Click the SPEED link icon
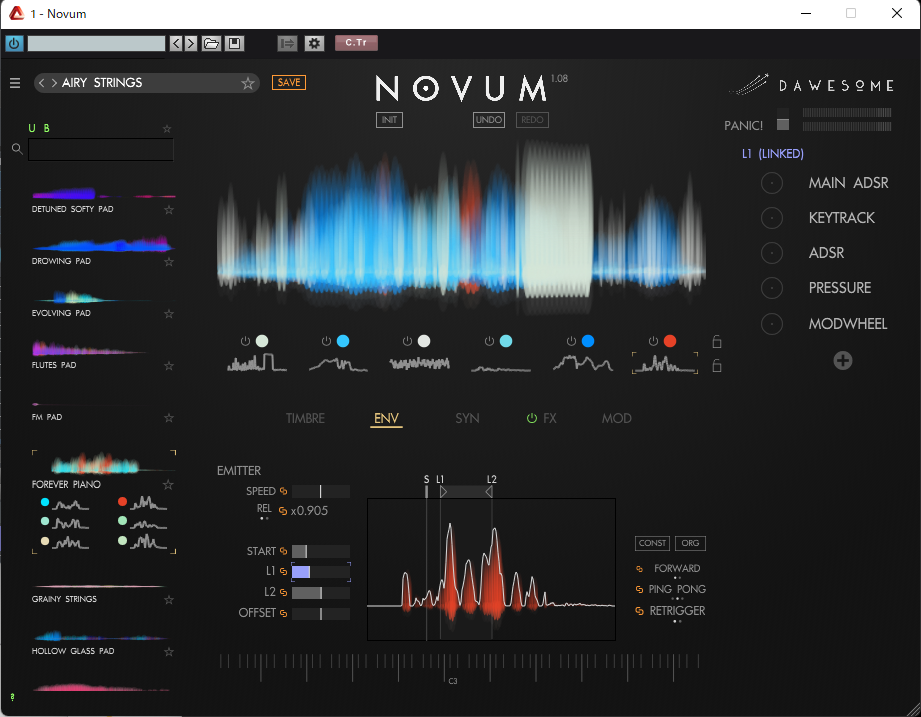Viewport: 921px width, 717px height. click(x=284, y=491)
